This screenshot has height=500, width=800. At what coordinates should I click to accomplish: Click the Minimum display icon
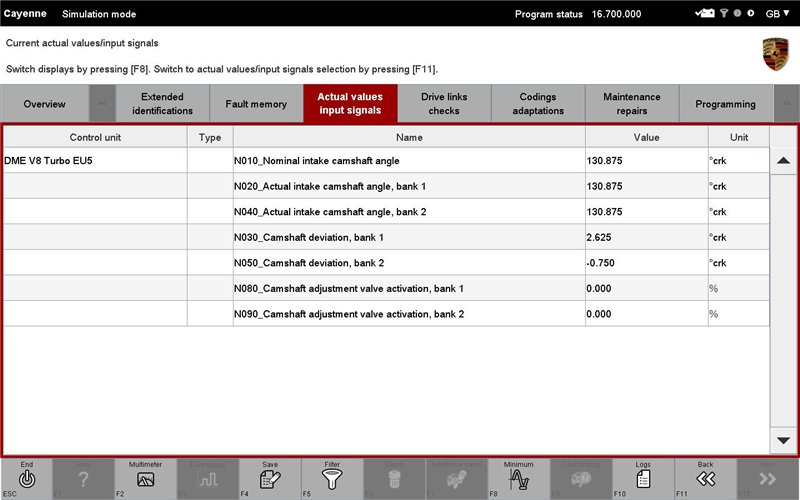518,479
